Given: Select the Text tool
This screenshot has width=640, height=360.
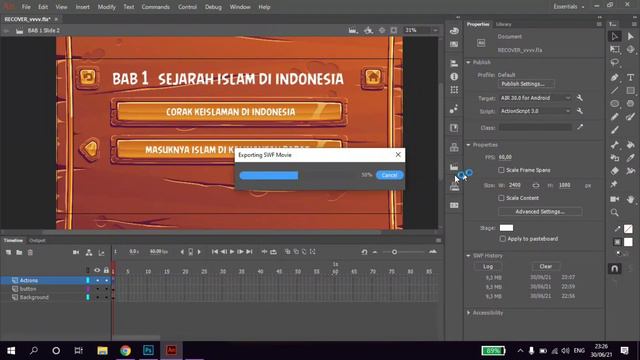Looking at the screenshot, I should (x=631, y=77).
